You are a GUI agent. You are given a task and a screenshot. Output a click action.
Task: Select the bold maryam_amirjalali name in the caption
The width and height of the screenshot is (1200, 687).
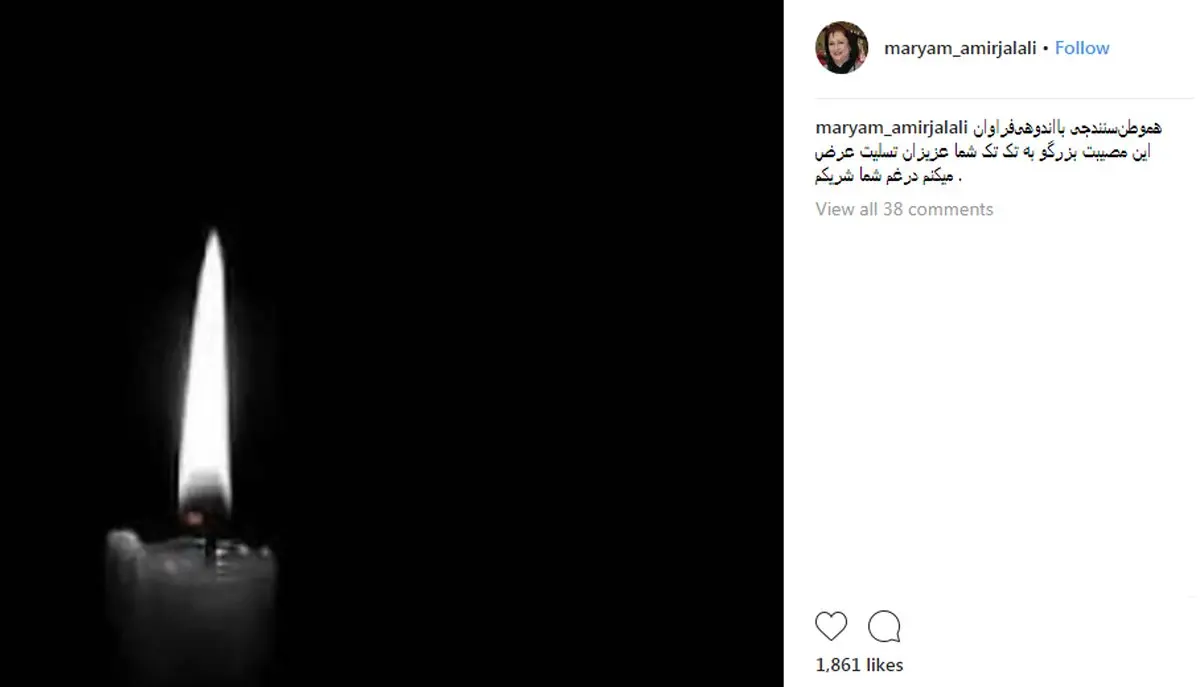point(892,128)
